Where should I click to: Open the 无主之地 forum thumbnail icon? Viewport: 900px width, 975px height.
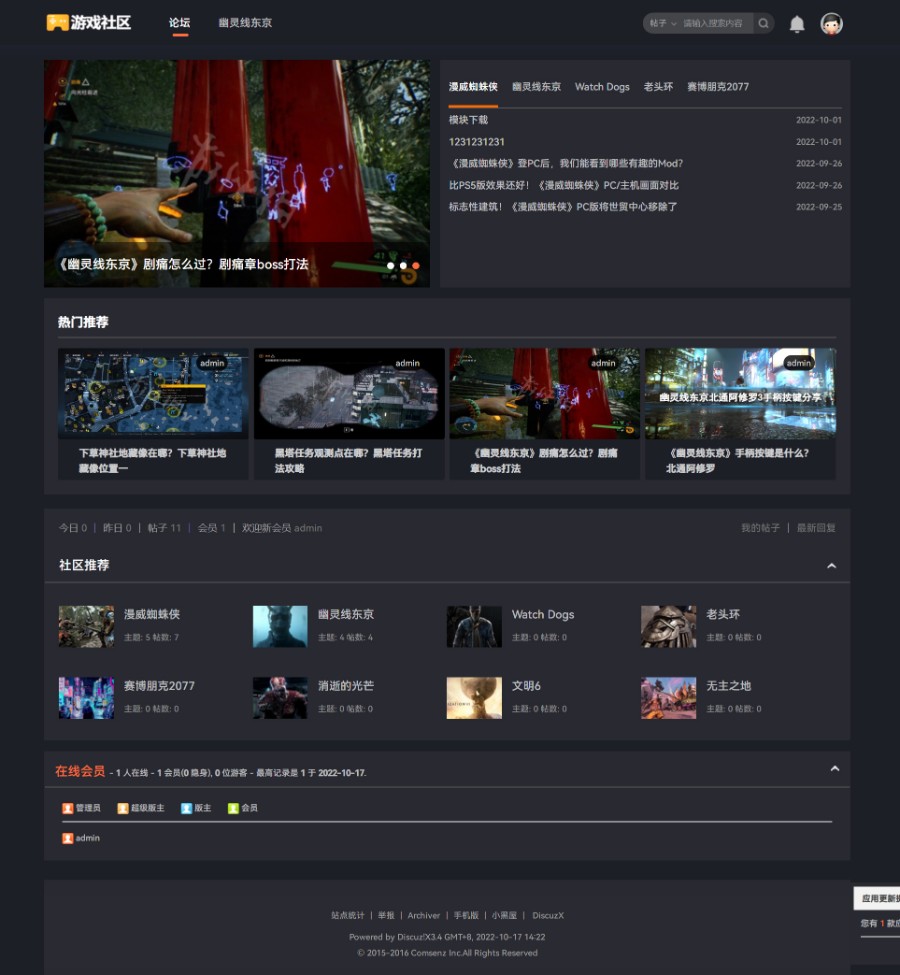click(x=669, y=698)
